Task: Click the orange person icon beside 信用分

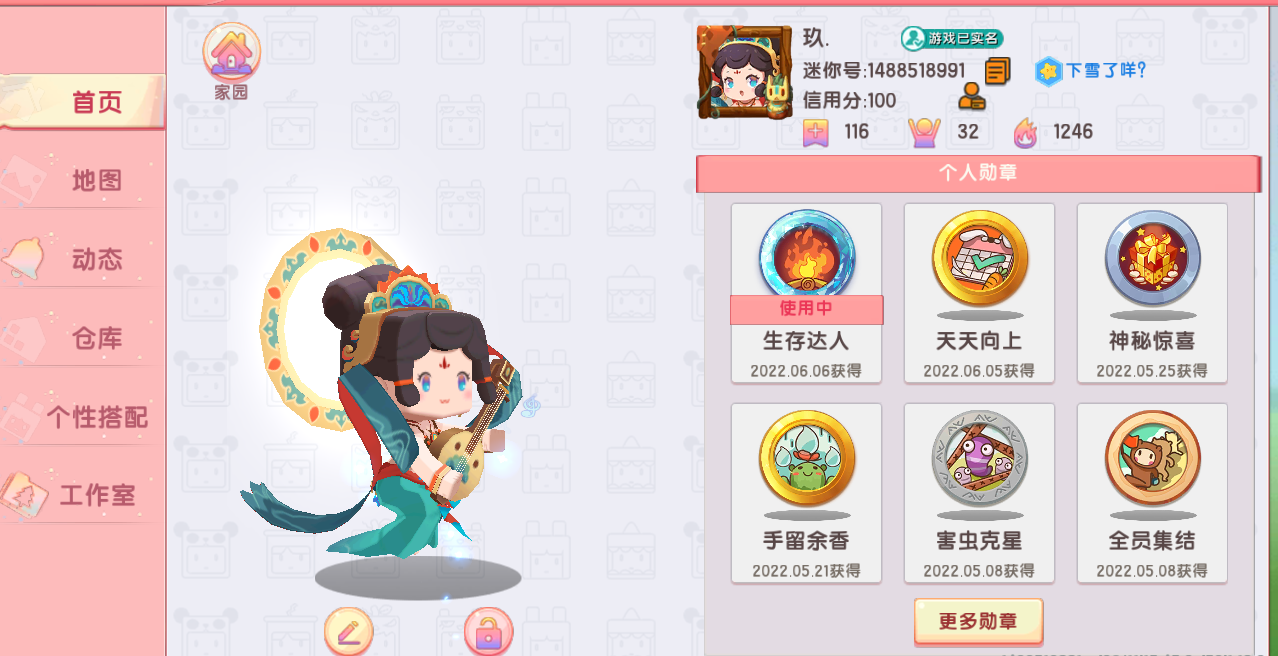Action: [971, 97]
